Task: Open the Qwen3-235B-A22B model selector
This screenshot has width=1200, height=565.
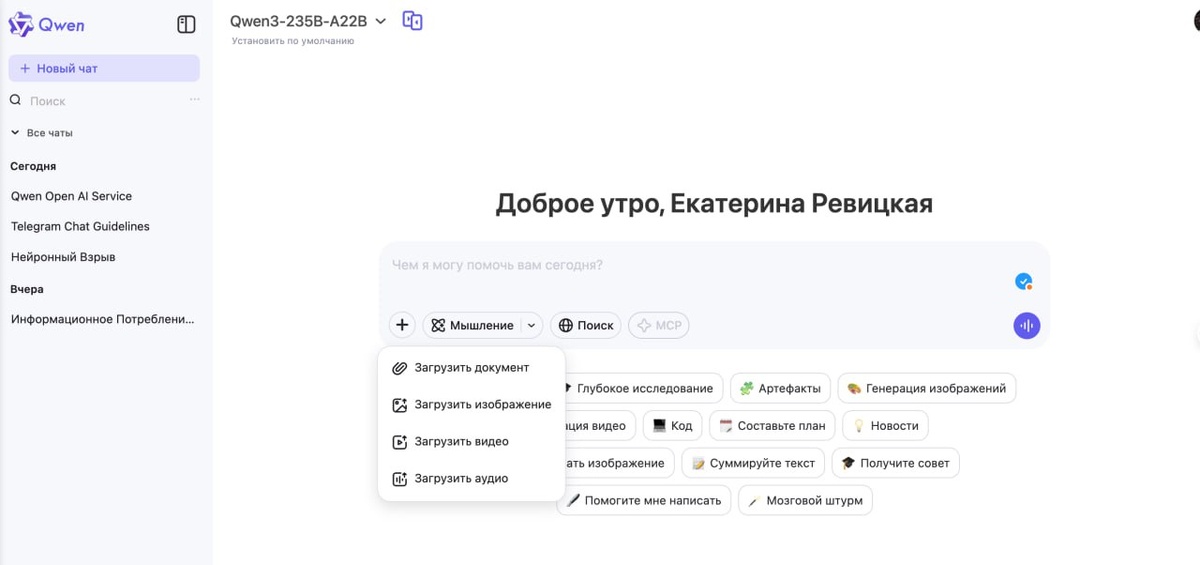Action: click(x=308, y=21)
